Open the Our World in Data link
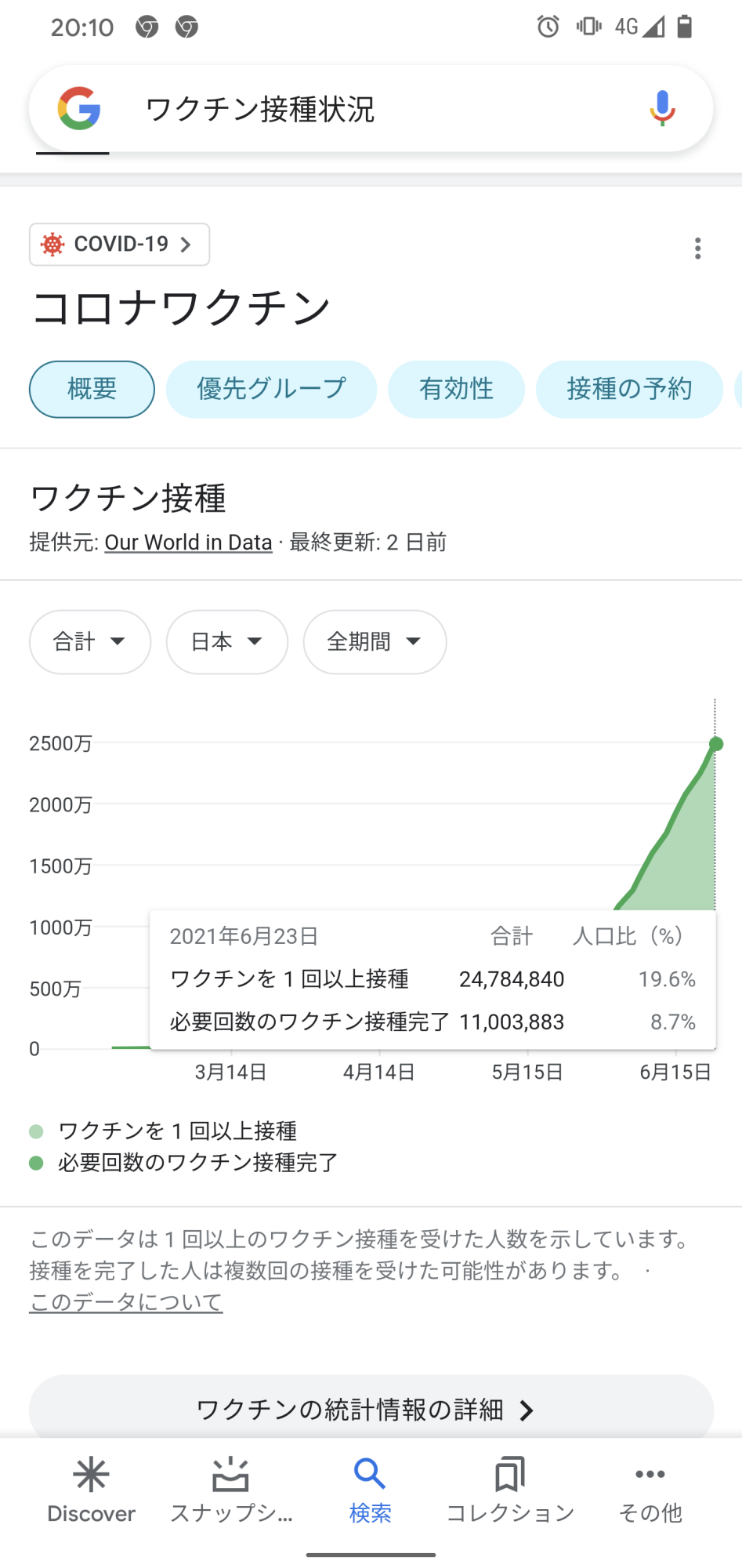 188,543
